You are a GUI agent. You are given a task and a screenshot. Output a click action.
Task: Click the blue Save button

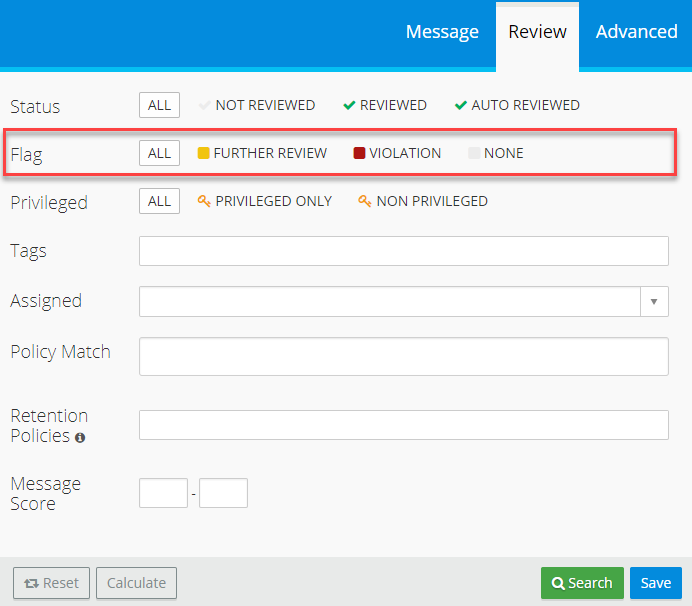coord(656,583)
